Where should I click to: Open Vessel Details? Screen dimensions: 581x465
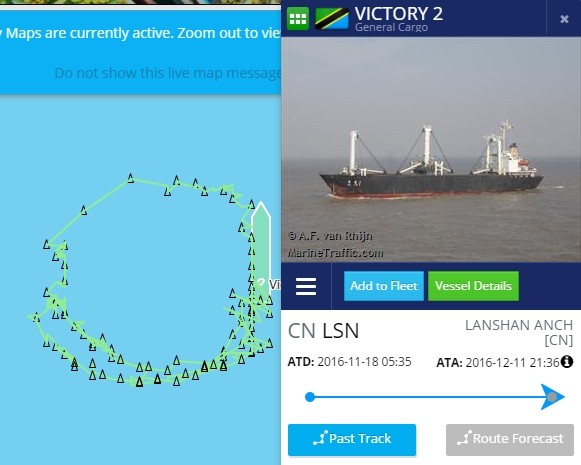click(x=473, y=286)
